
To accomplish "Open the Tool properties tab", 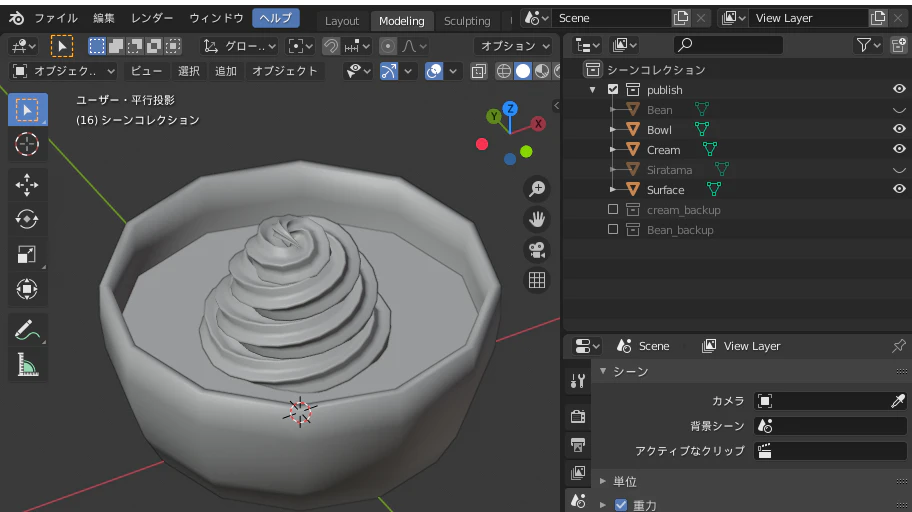I will click(578, 381).
